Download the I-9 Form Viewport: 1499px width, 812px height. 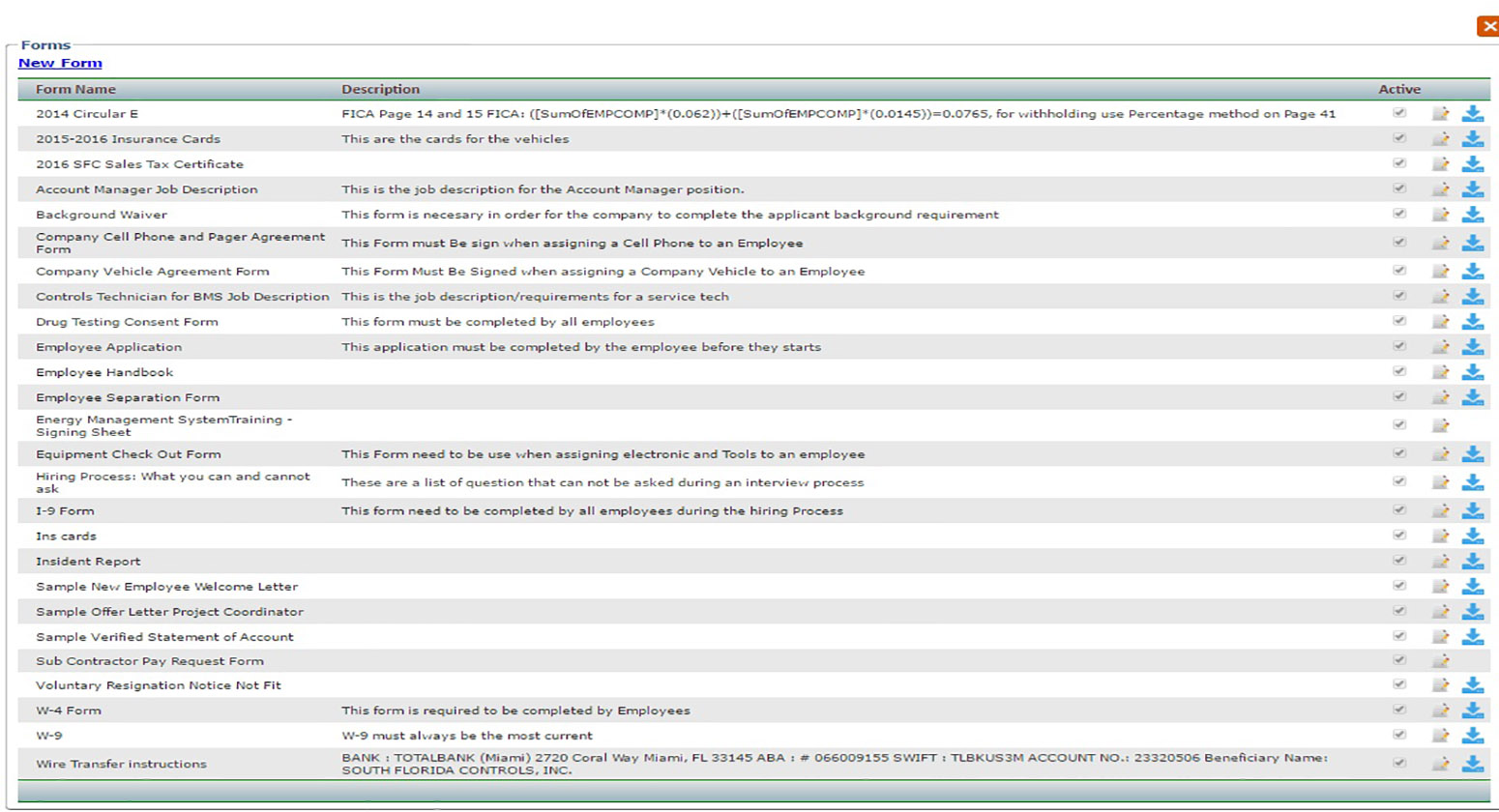tap(1472, 510)
